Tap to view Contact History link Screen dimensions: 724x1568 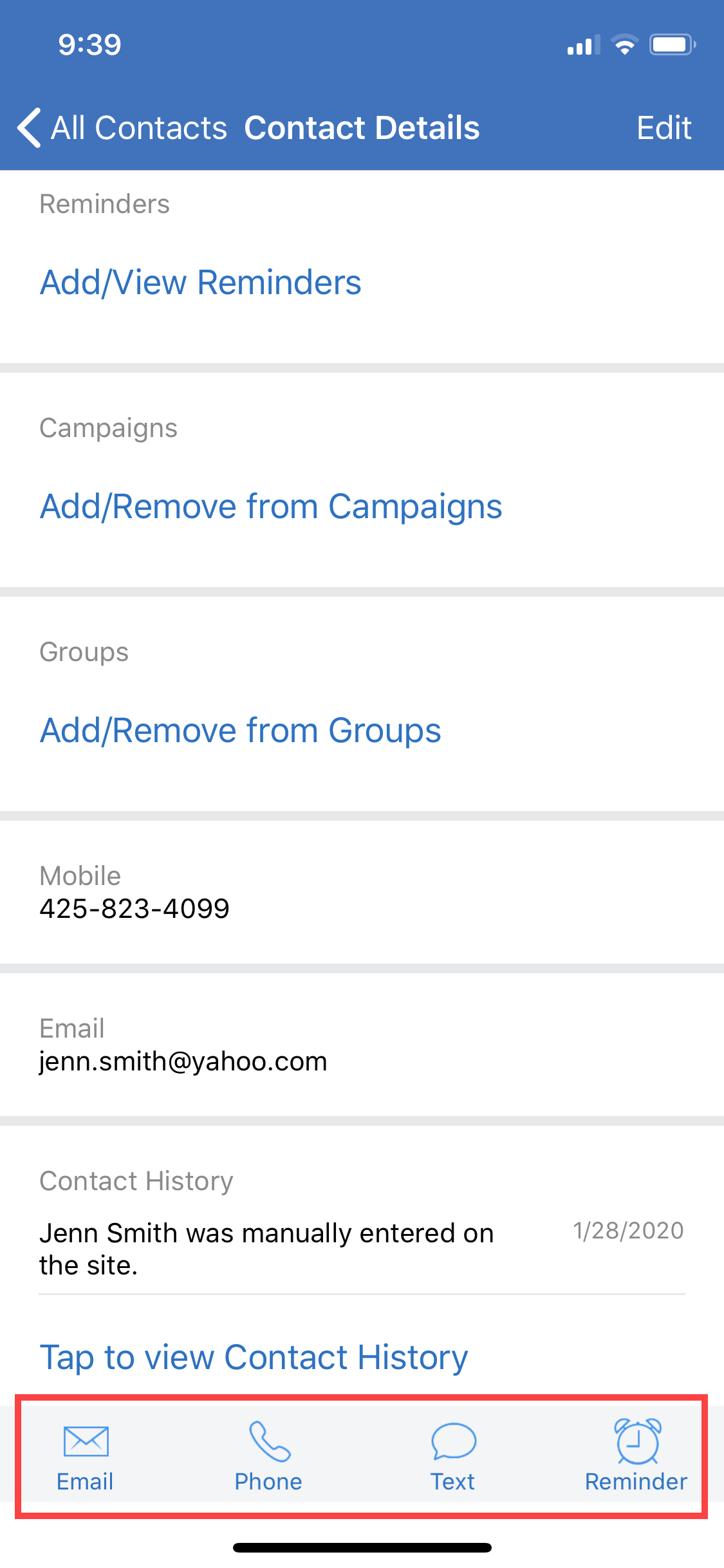click(254, 1358)
